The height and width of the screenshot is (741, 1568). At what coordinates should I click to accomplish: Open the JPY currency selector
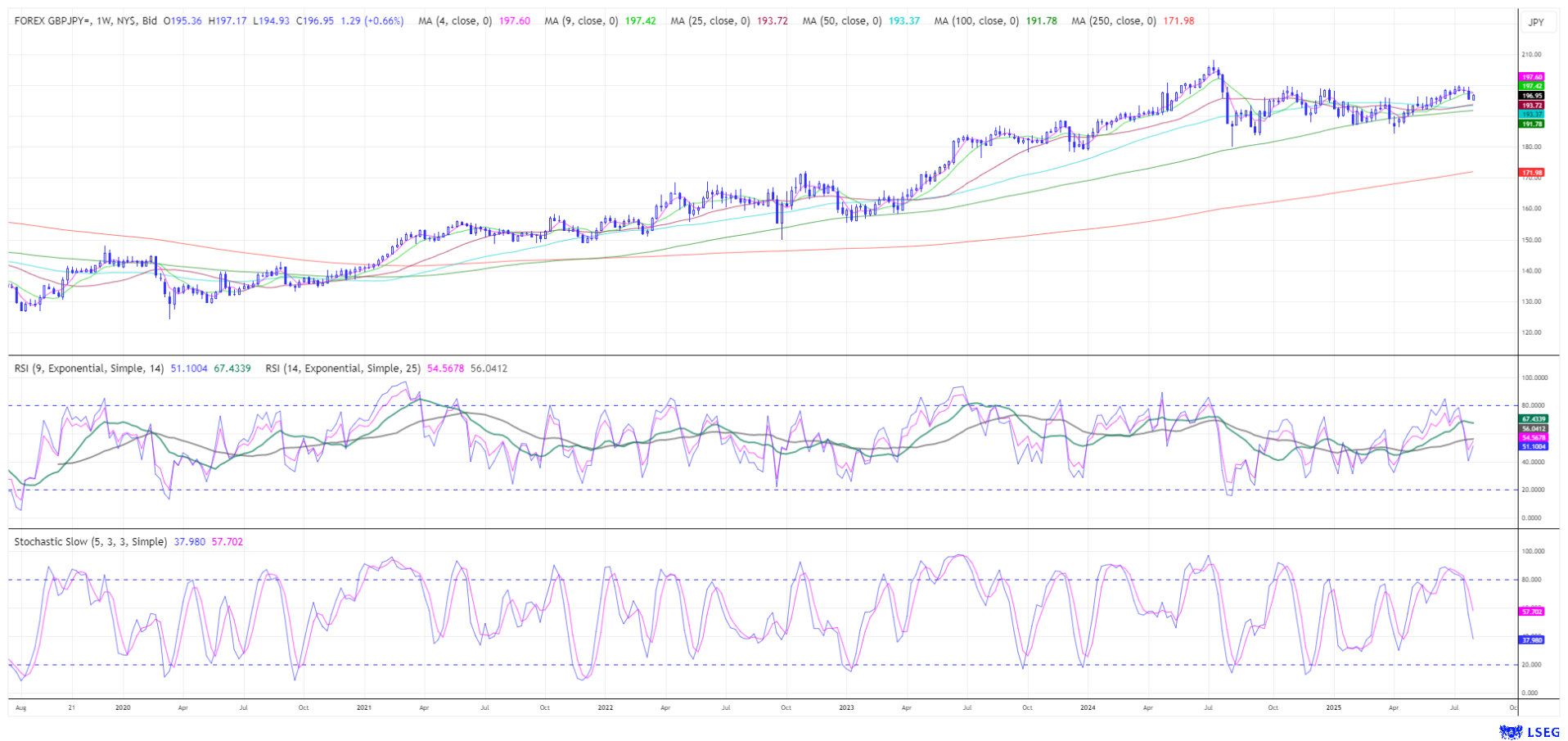(x=1536, y=22)
